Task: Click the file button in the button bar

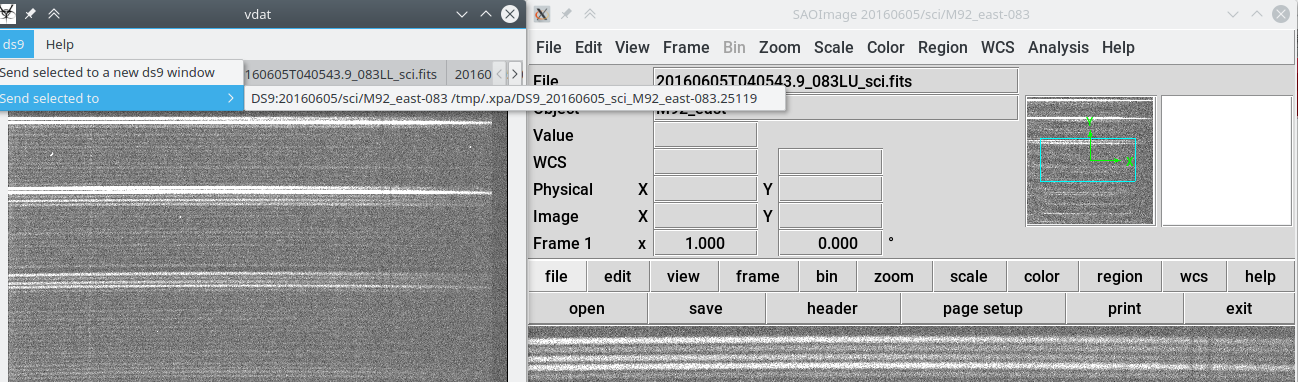Action: click(557, 277)
